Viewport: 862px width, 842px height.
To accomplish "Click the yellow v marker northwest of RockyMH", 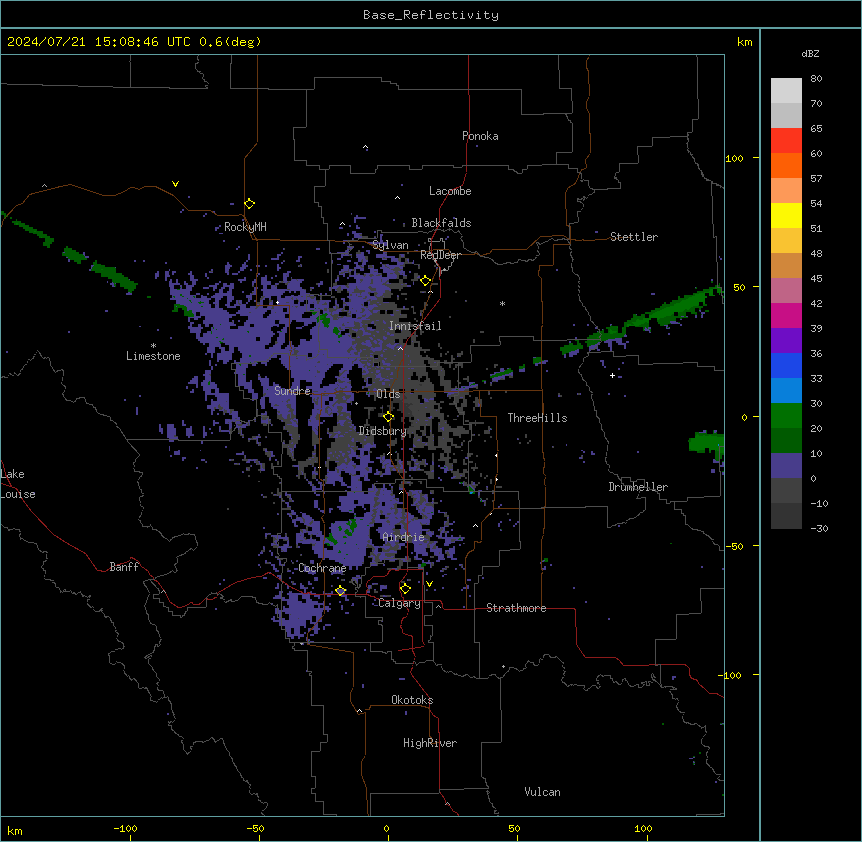I will [175, 184].
